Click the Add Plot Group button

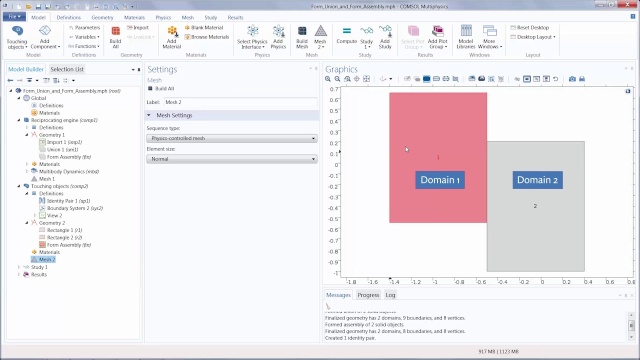[438, 37]
